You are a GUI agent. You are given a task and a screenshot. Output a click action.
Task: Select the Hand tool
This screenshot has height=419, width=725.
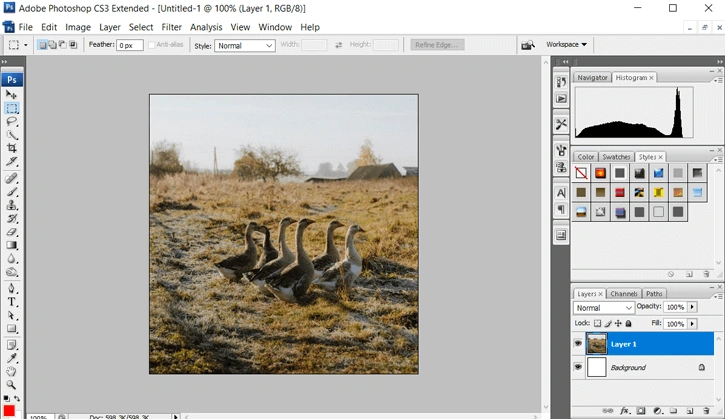(x=12, y=371)
